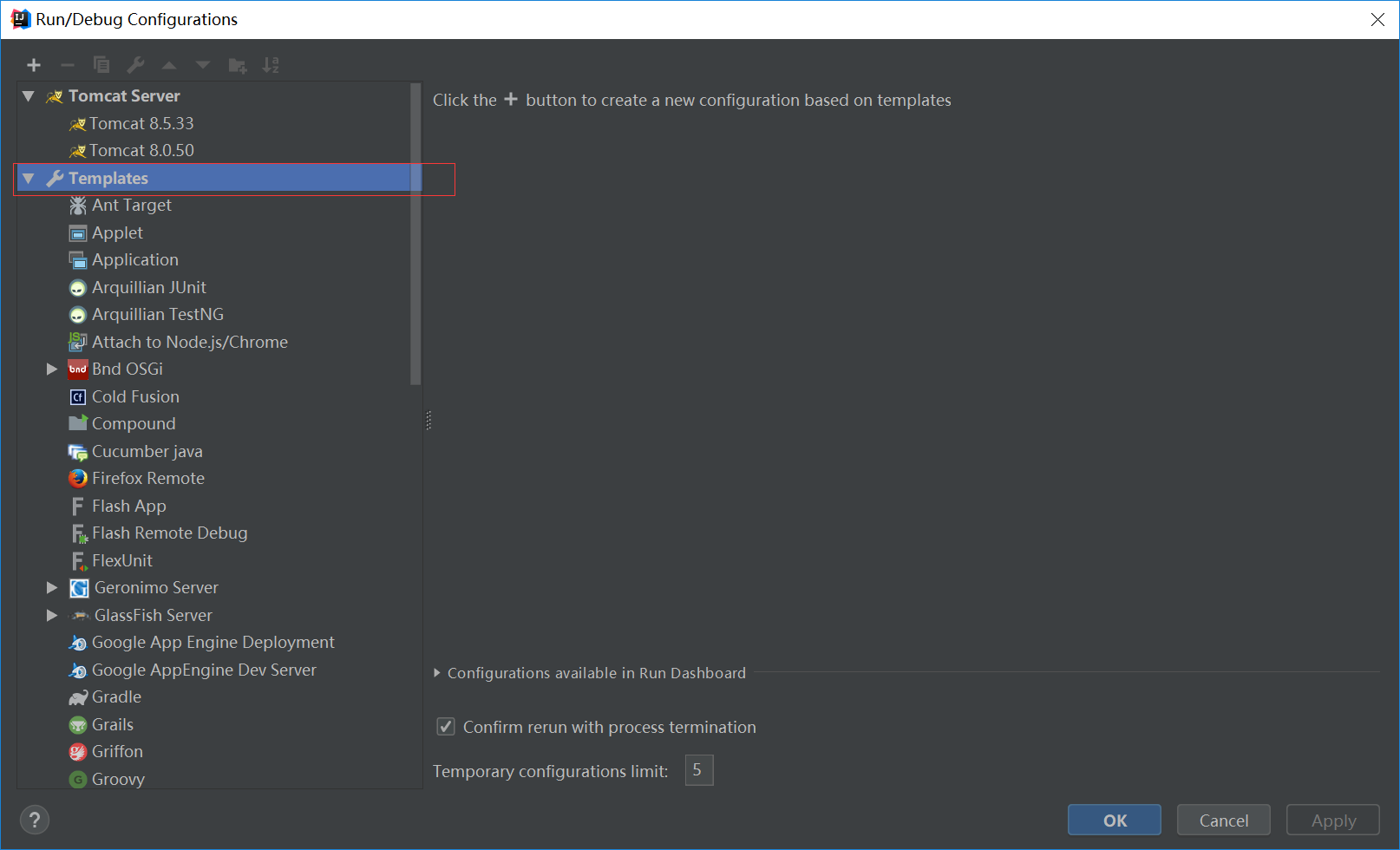Image resolution: width=1400 pixels, height=850 pixels.
Task: Click the Geronimo Server icon
Action: pos(79,588)
